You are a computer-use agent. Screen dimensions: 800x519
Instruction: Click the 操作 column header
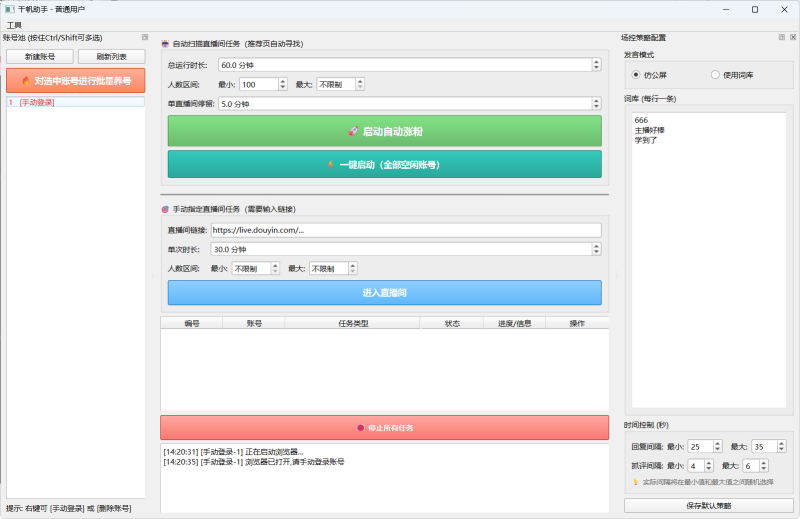click(577, 323)
